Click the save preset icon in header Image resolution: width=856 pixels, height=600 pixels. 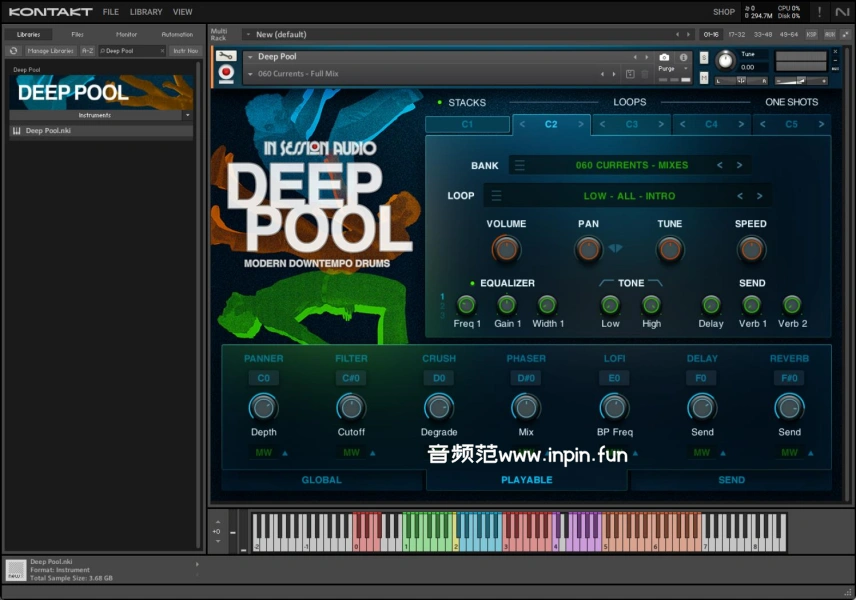tap(630, 74)
